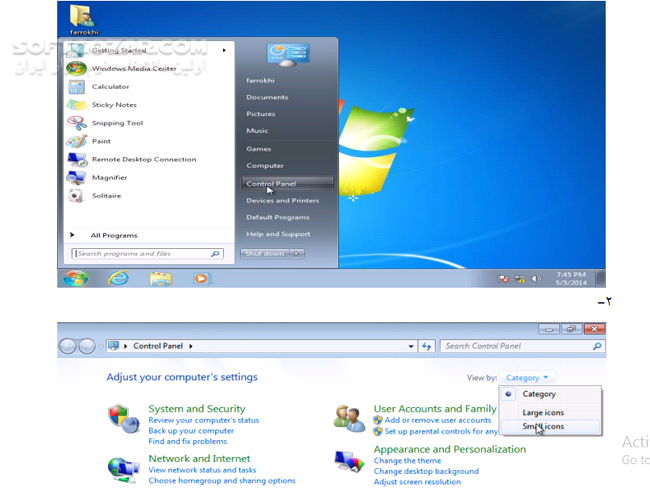Screen dimensions: 650x493
Task: Open Windows Explorer folder taskbar icon
Action: [x=160, y=279]
